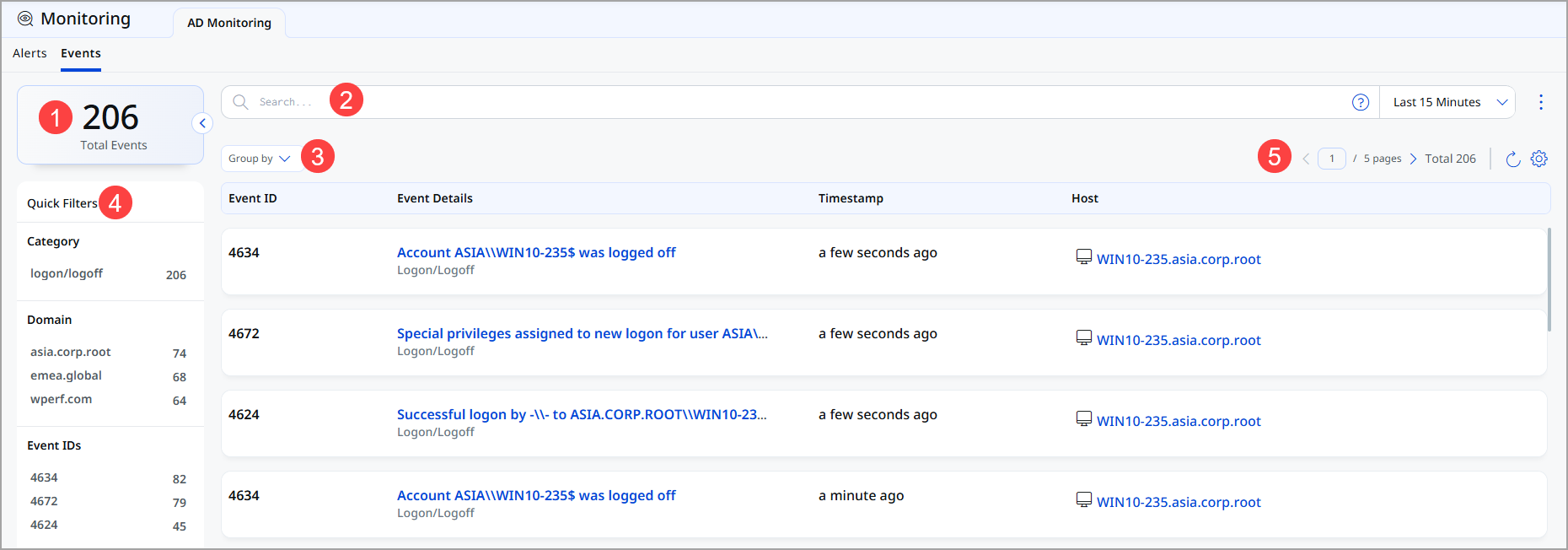Image resolution: width=1568 pixels, height=550 pixels.
Task: Click the Event Details column header
Action: pyautogui.click(x=435, y=198)
